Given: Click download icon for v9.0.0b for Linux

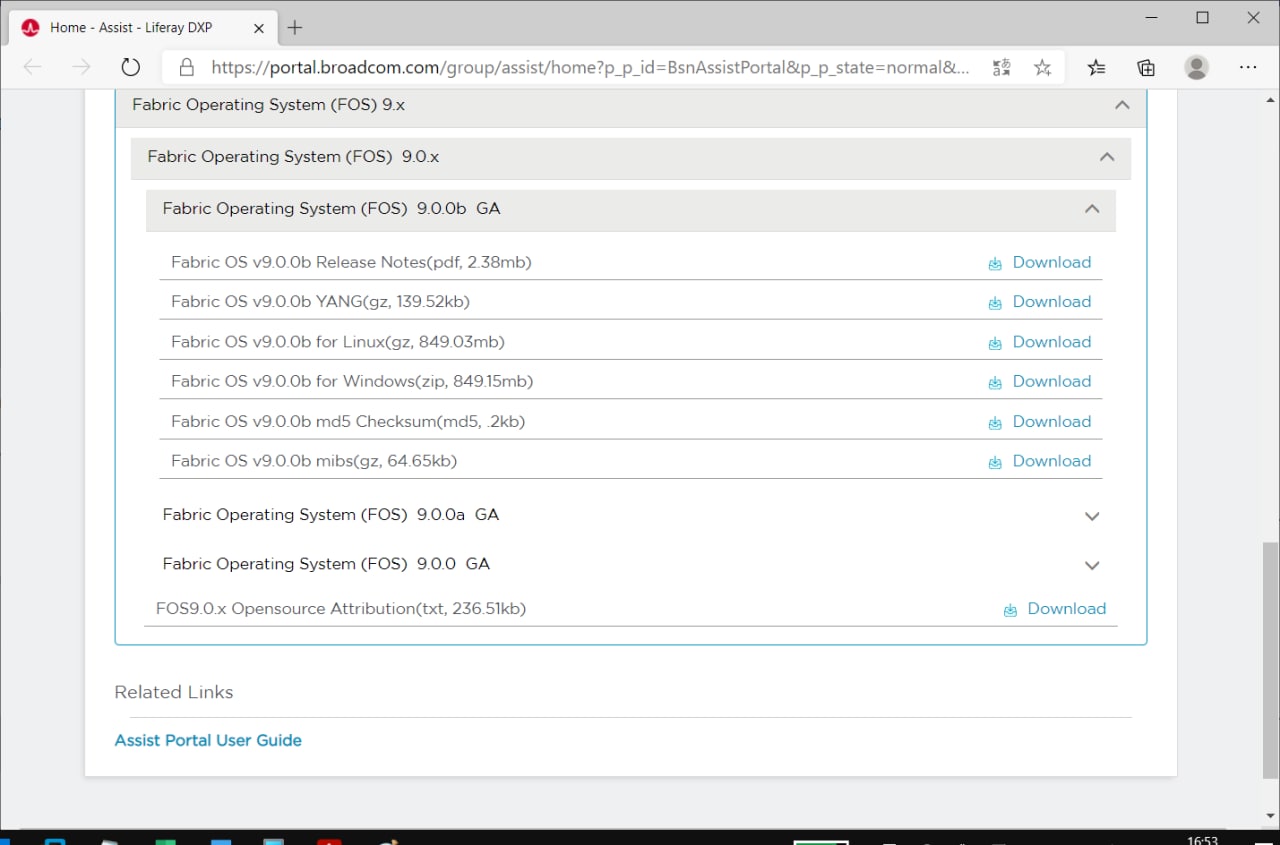Looking at the screenshot, I should point(995,343).
